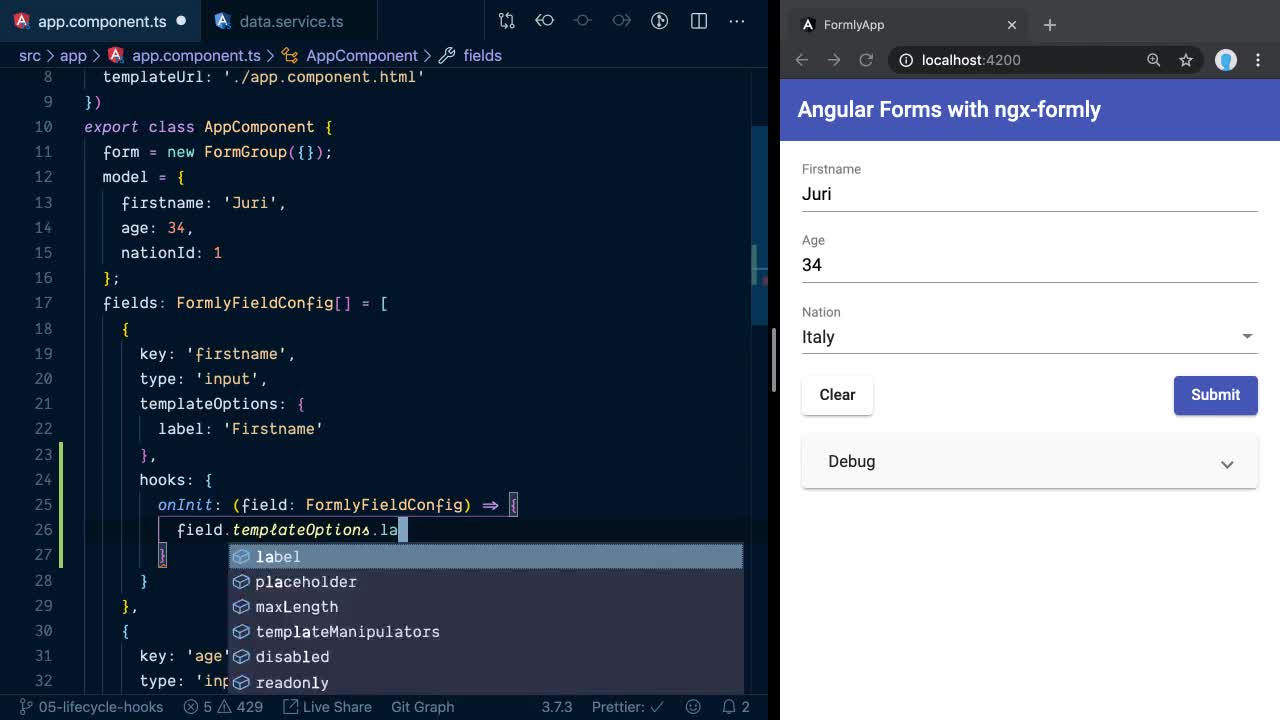The height and width of the screenshot is (720, 1280).
Task: Click the Clear button
Action: [837, 395]
